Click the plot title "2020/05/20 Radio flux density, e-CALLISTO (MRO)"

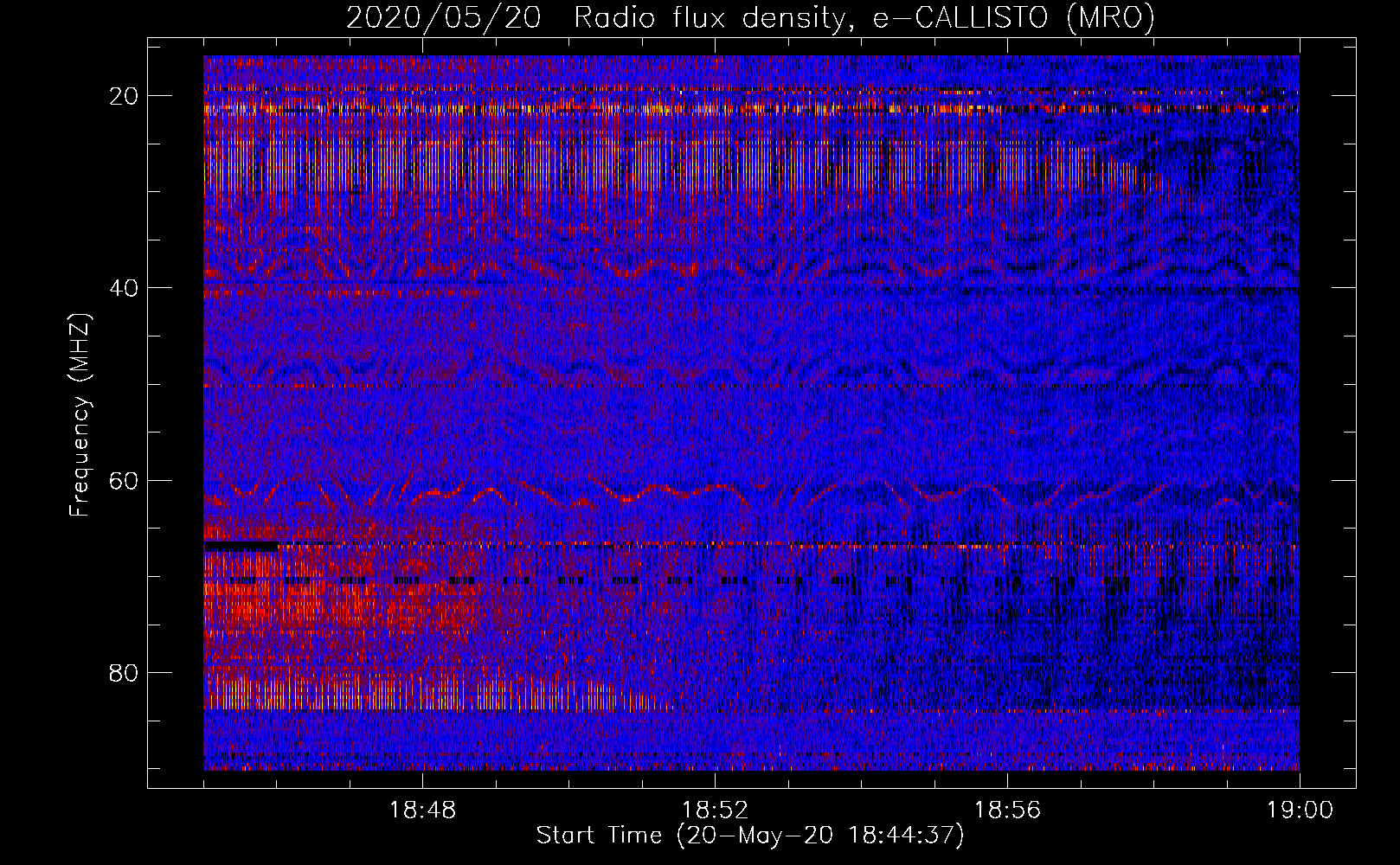coord(750,17)
